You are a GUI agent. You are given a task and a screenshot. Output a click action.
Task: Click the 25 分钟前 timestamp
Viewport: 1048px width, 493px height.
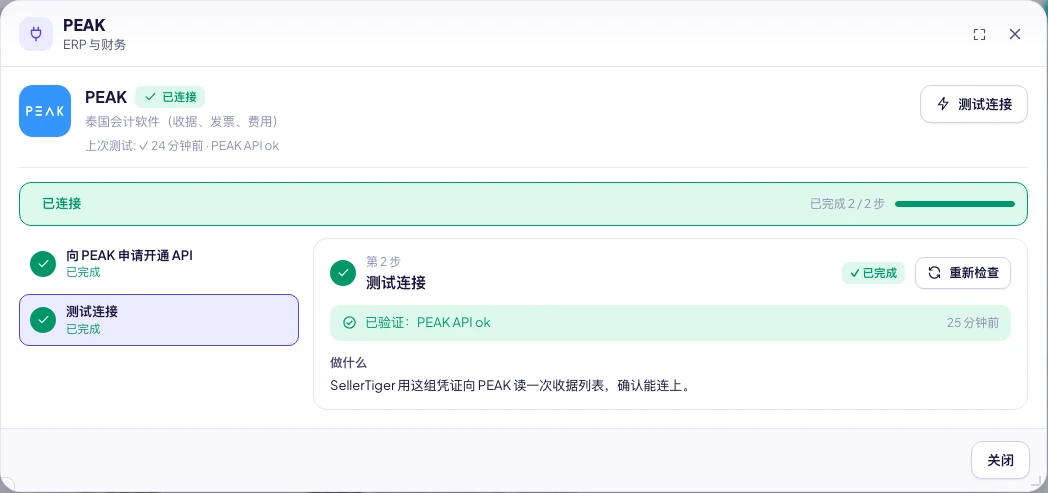pos(972,323)
